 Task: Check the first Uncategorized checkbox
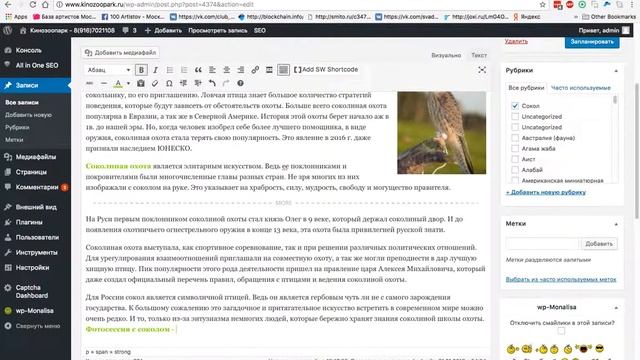[x=515, y=116]
